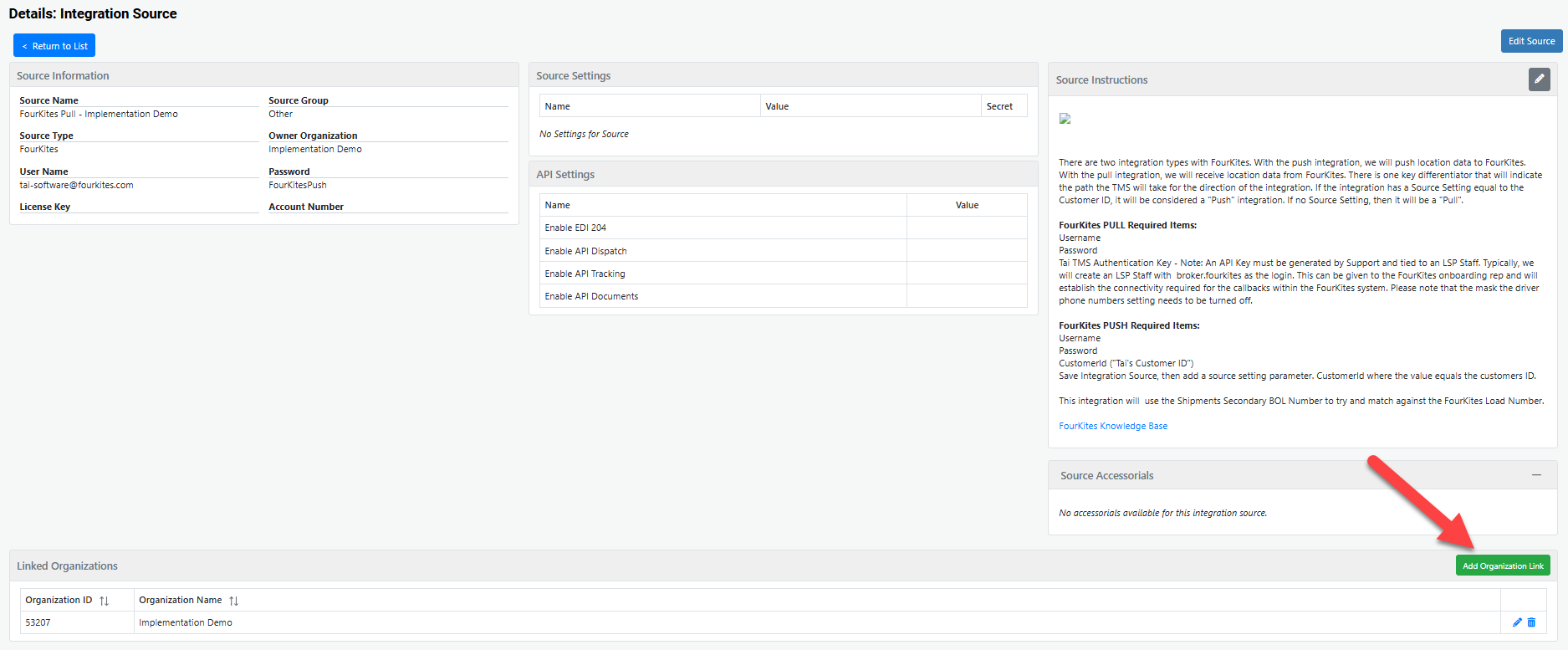
Task: Click the FourKites PUSH Required Items heading
Action: 1129,325
